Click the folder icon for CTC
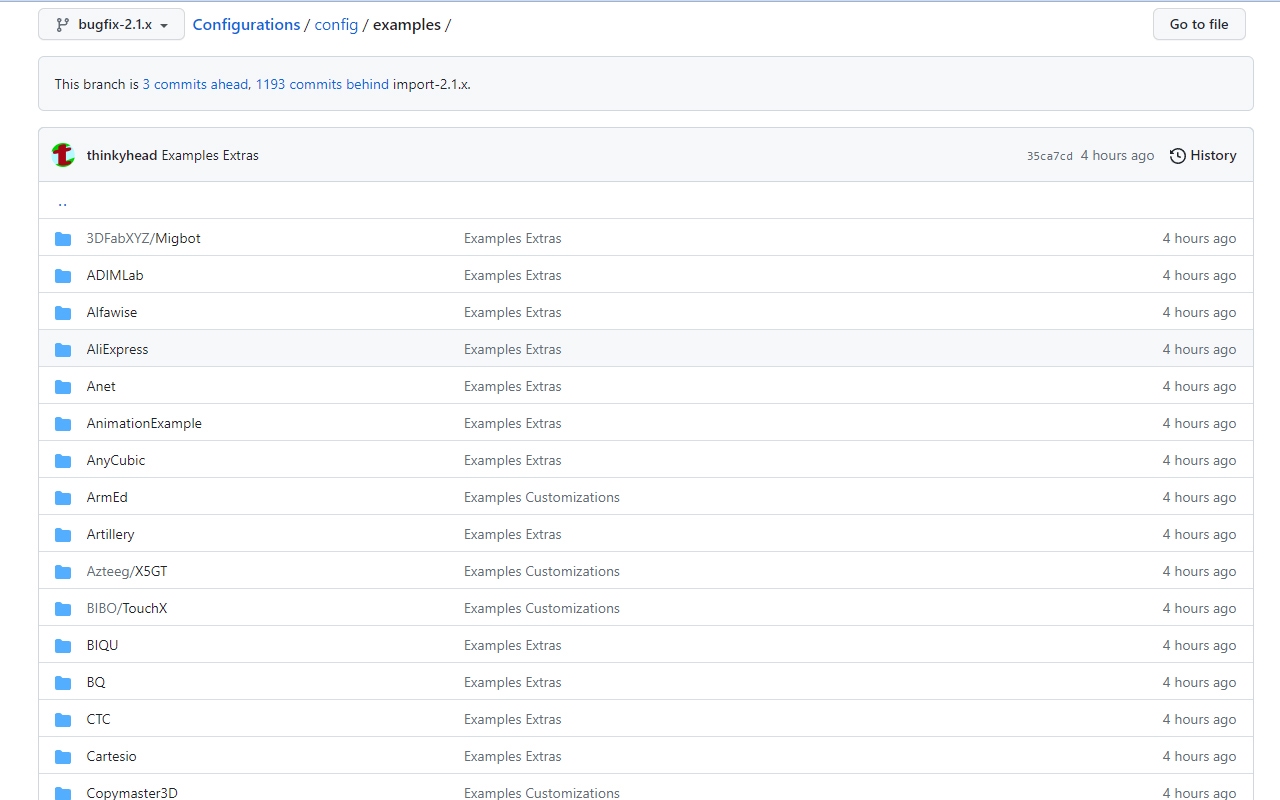This screenshot has height=800, width=1280. coord(63,720)
